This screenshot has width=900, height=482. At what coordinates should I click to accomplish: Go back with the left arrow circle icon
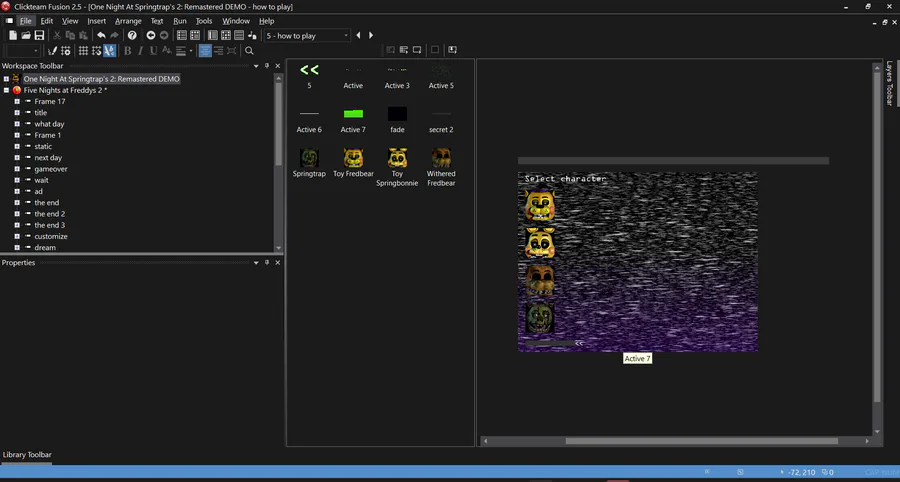point(150,36)
